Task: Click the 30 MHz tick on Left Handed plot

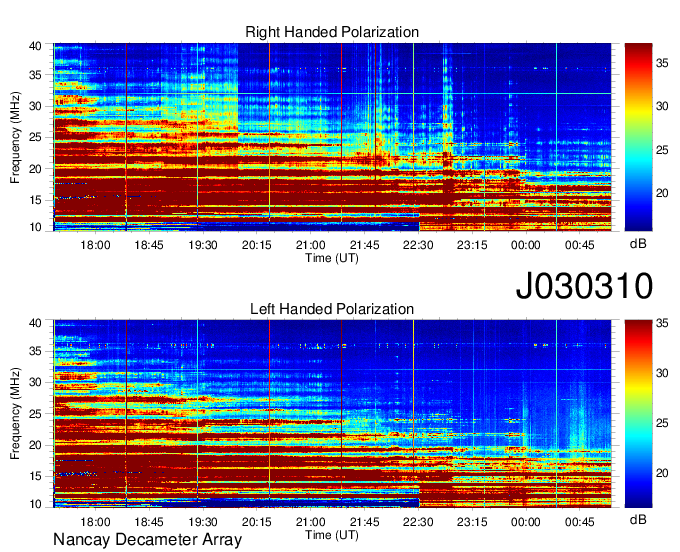Action: (35, 383)
